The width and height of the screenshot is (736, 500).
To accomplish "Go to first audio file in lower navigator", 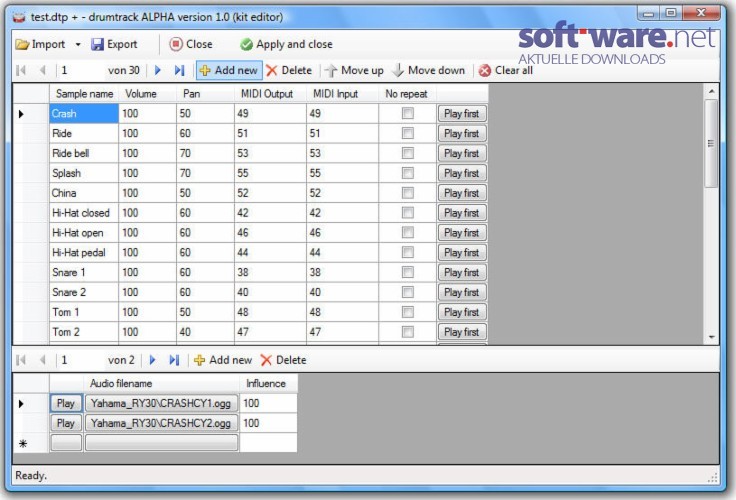I will tap(21, 360).
